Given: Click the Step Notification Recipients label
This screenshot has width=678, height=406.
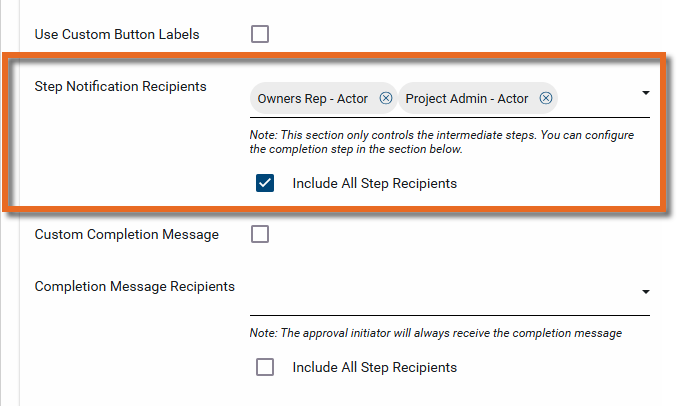Looking at the screenshot, I should point(120,86).
